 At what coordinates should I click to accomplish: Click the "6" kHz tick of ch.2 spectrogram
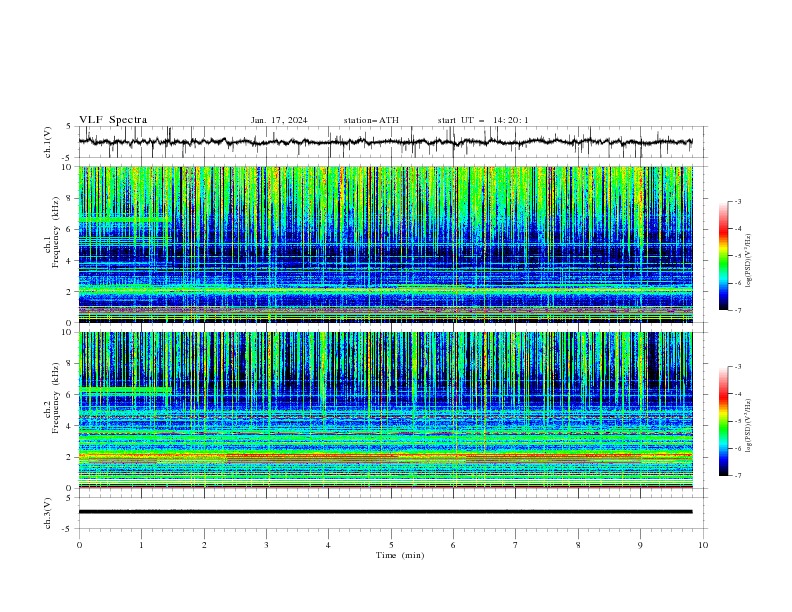(70, 395)
